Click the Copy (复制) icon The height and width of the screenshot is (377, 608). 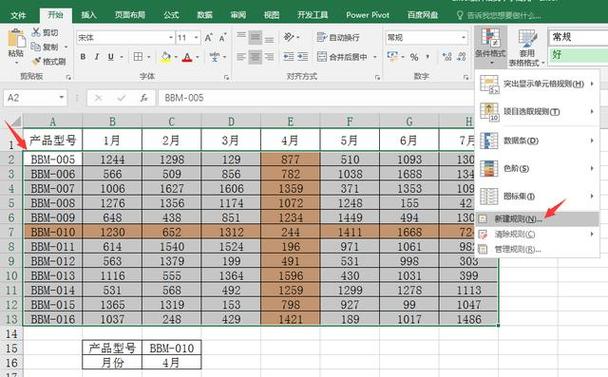click(x=36, y=47)
